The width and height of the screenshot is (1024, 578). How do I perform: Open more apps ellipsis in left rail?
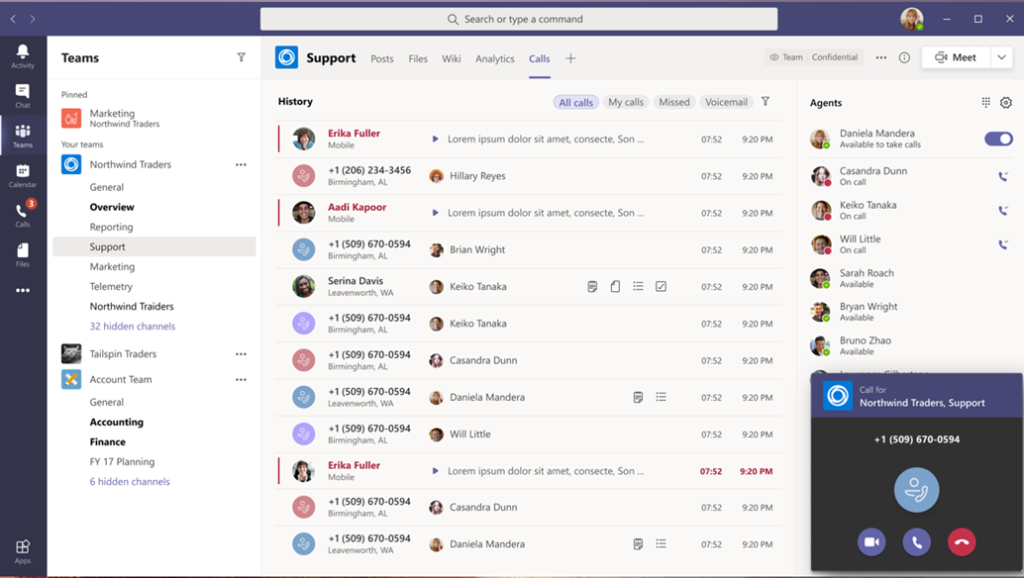click(22, 291)
